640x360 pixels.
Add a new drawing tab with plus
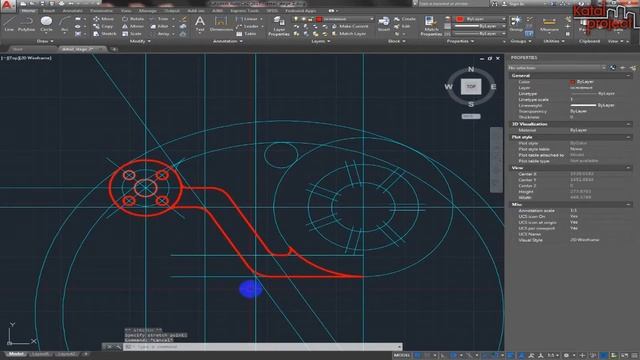click(x=114, y=49)
